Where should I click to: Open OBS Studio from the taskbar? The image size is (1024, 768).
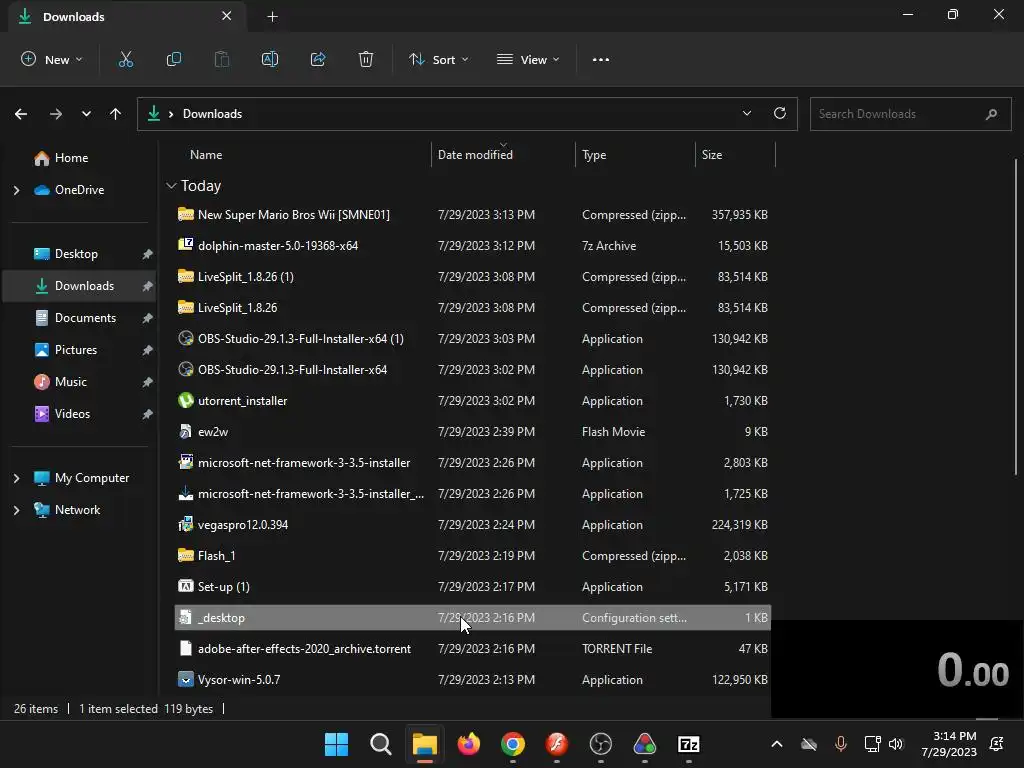pos(601,744)
